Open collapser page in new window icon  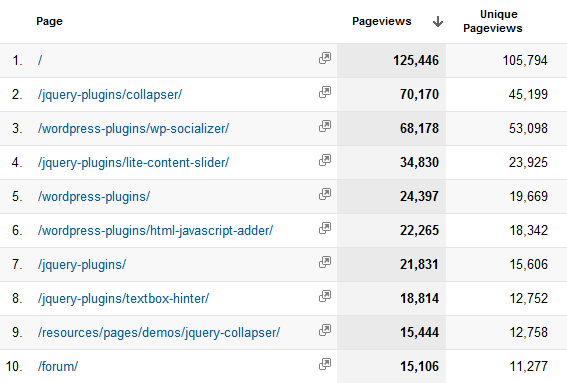point(325,92)
